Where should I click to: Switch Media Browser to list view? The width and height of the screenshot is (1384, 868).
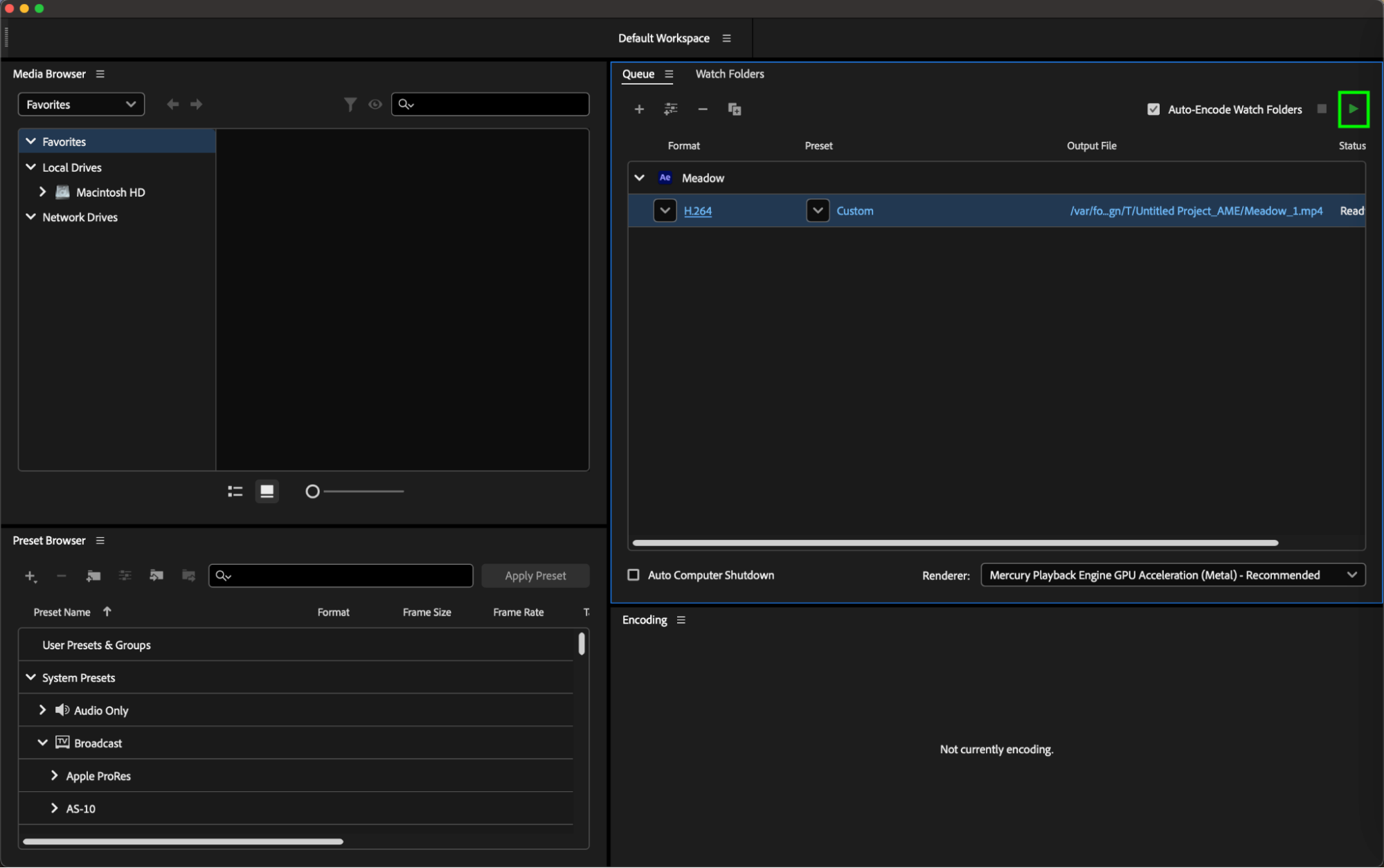(x=235, y=491)
